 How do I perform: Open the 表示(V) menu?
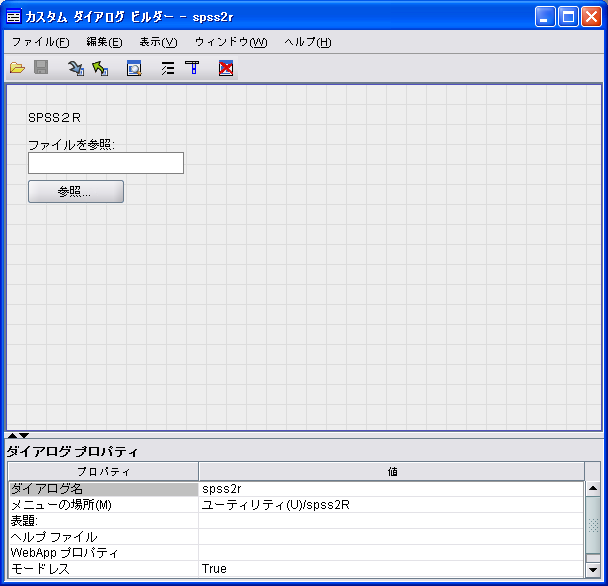pyautogui.click(x=158, y=42)
